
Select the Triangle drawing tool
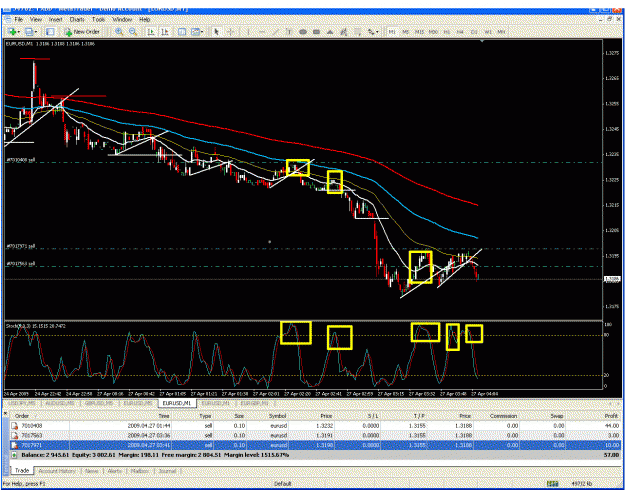pos(330,31)
